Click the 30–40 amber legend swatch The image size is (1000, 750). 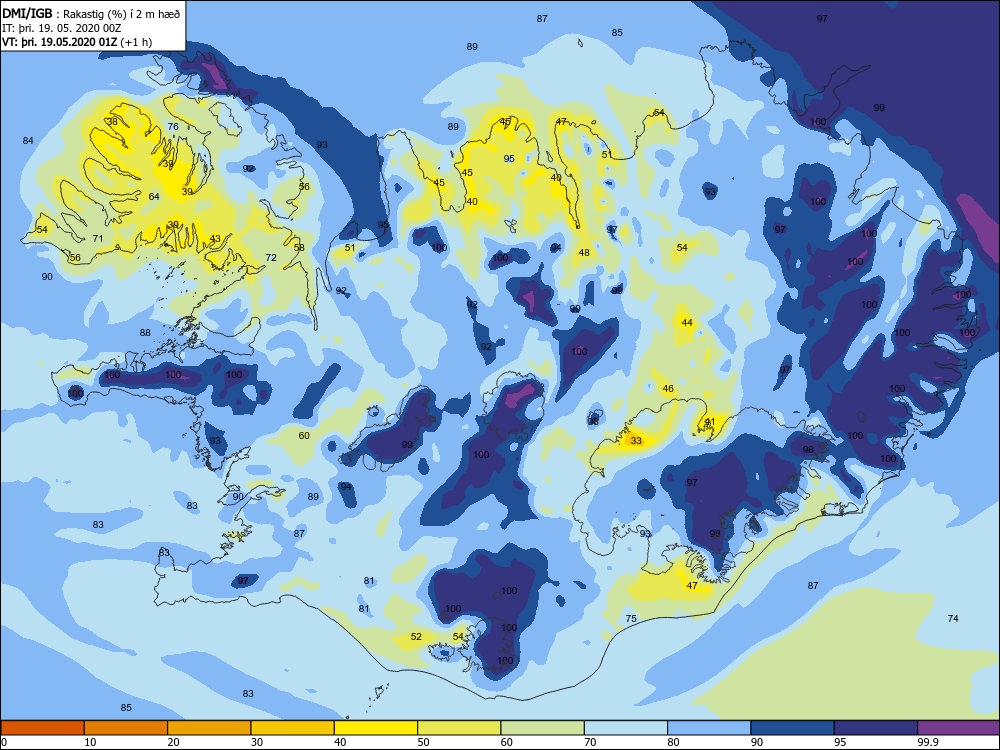(x=293, y=728)
